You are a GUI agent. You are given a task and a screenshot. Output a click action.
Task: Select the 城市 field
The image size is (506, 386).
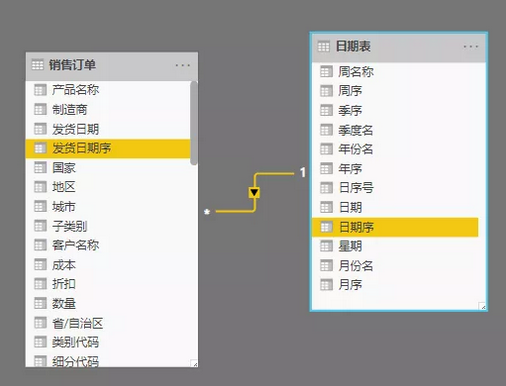tap(108, 207)
